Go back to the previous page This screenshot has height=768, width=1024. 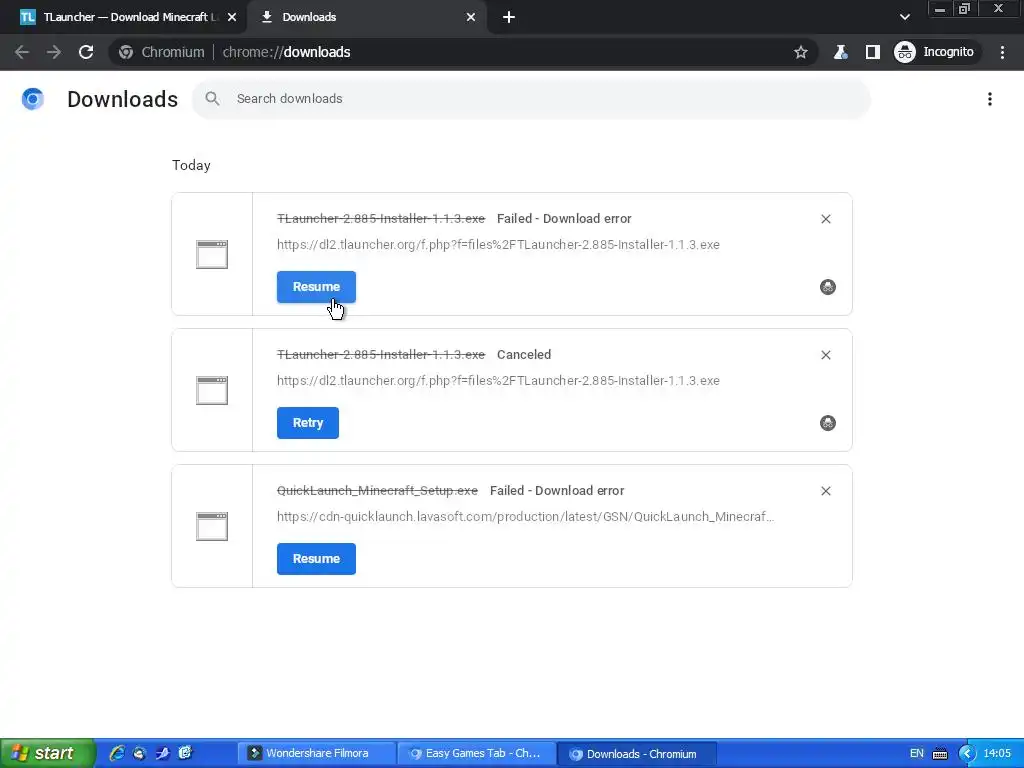(22, 52)
